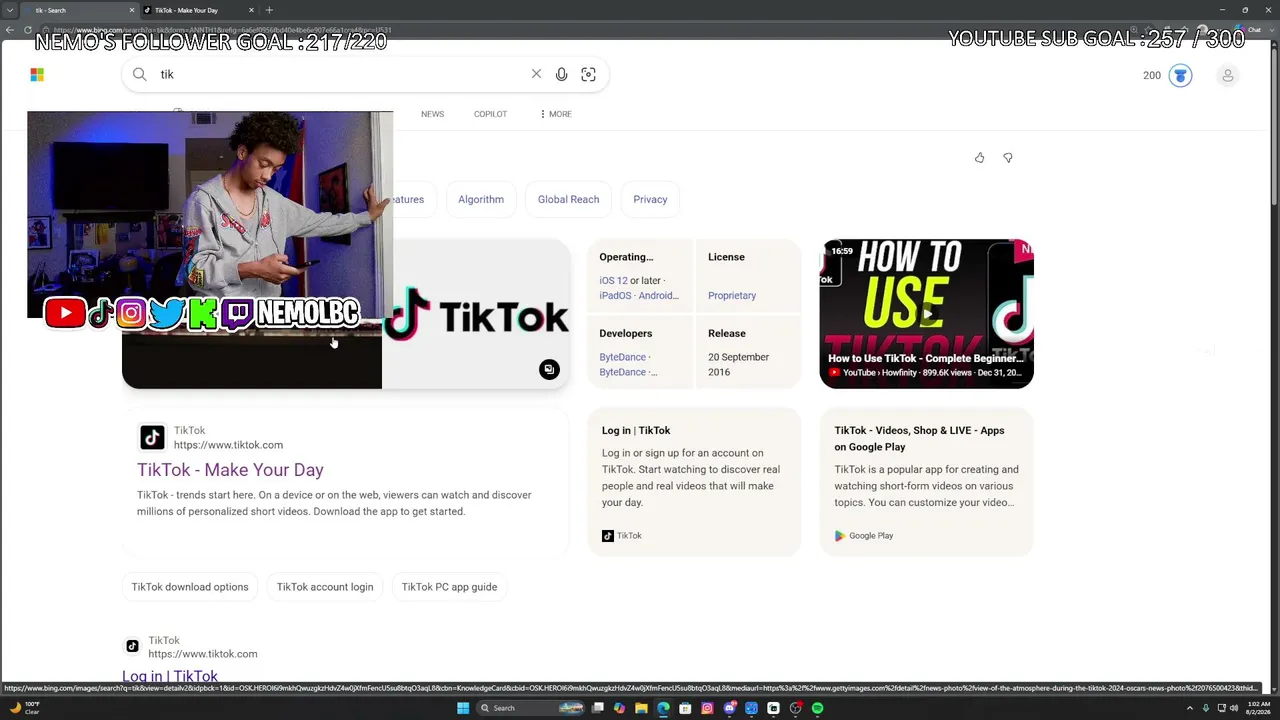Click 'TikTok download options' suggestion

(x=190, y=587)
